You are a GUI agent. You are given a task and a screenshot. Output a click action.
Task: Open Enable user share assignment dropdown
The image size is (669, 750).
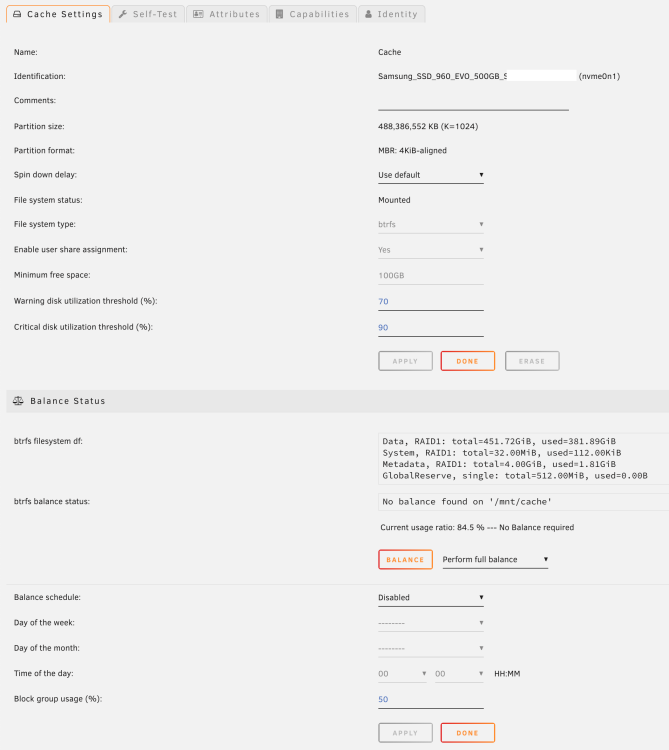pyautogui.click(x=431, y=250)
